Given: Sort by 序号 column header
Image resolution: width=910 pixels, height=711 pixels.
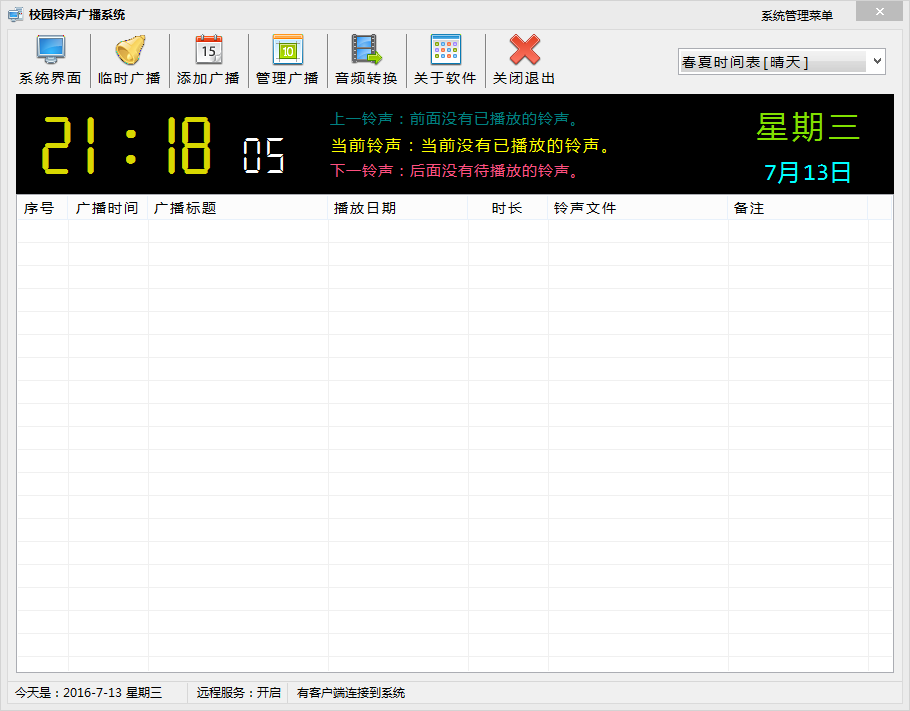Looking at the screenshot, I should click(x=42, y=208).
